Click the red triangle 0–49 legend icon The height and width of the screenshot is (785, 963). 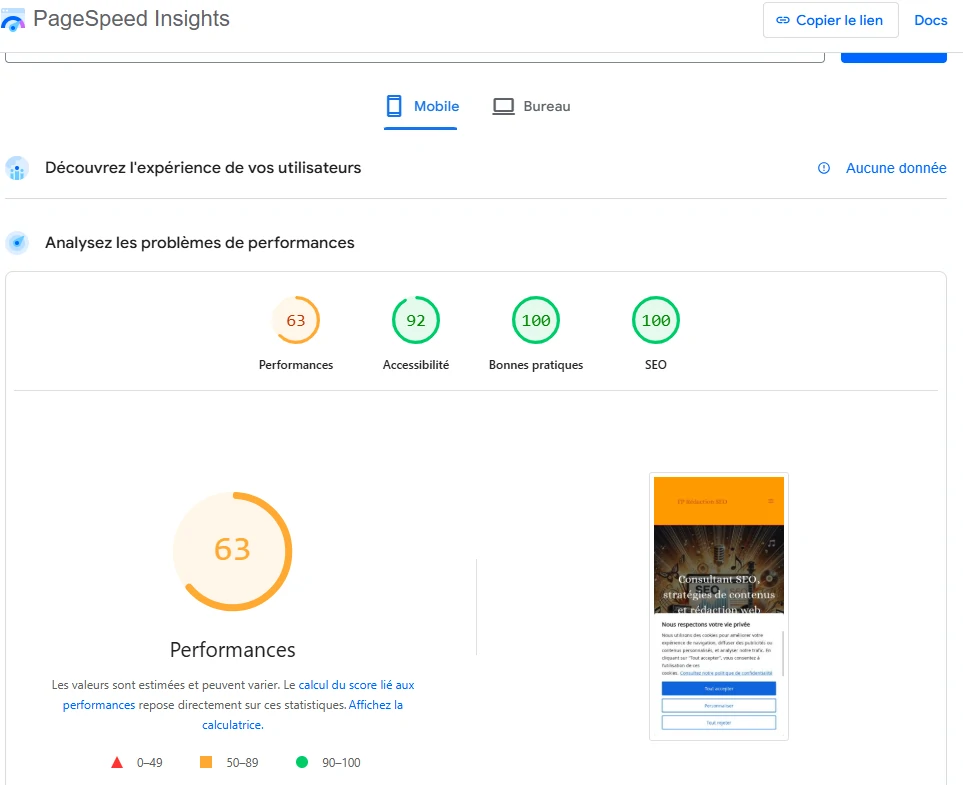point(117,763)
